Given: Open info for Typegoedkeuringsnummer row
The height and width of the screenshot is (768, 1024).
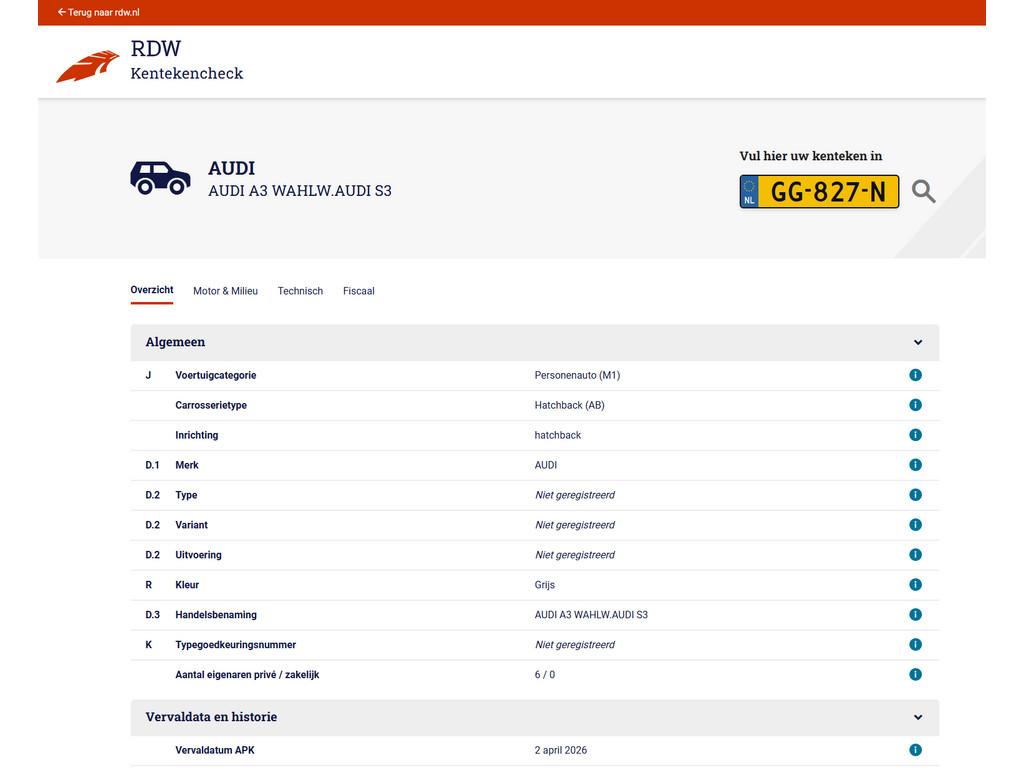Looking at the screenshot, I should pos(915,645).
